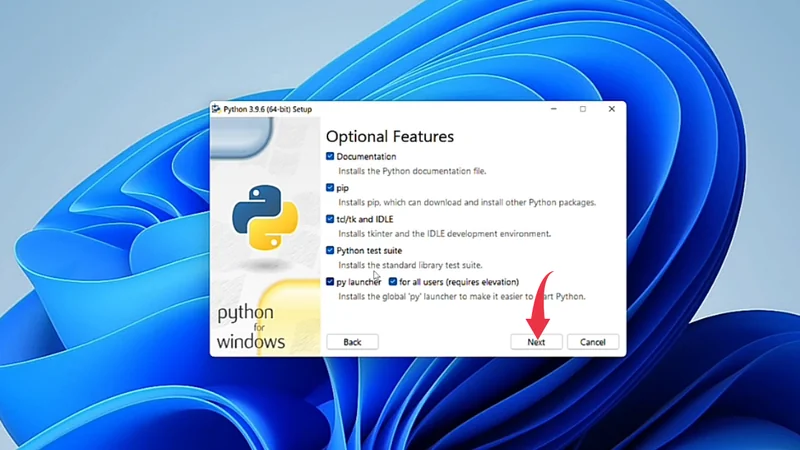
Task: Click the 'Installs the standard library test suite' text
Action: 410,265
